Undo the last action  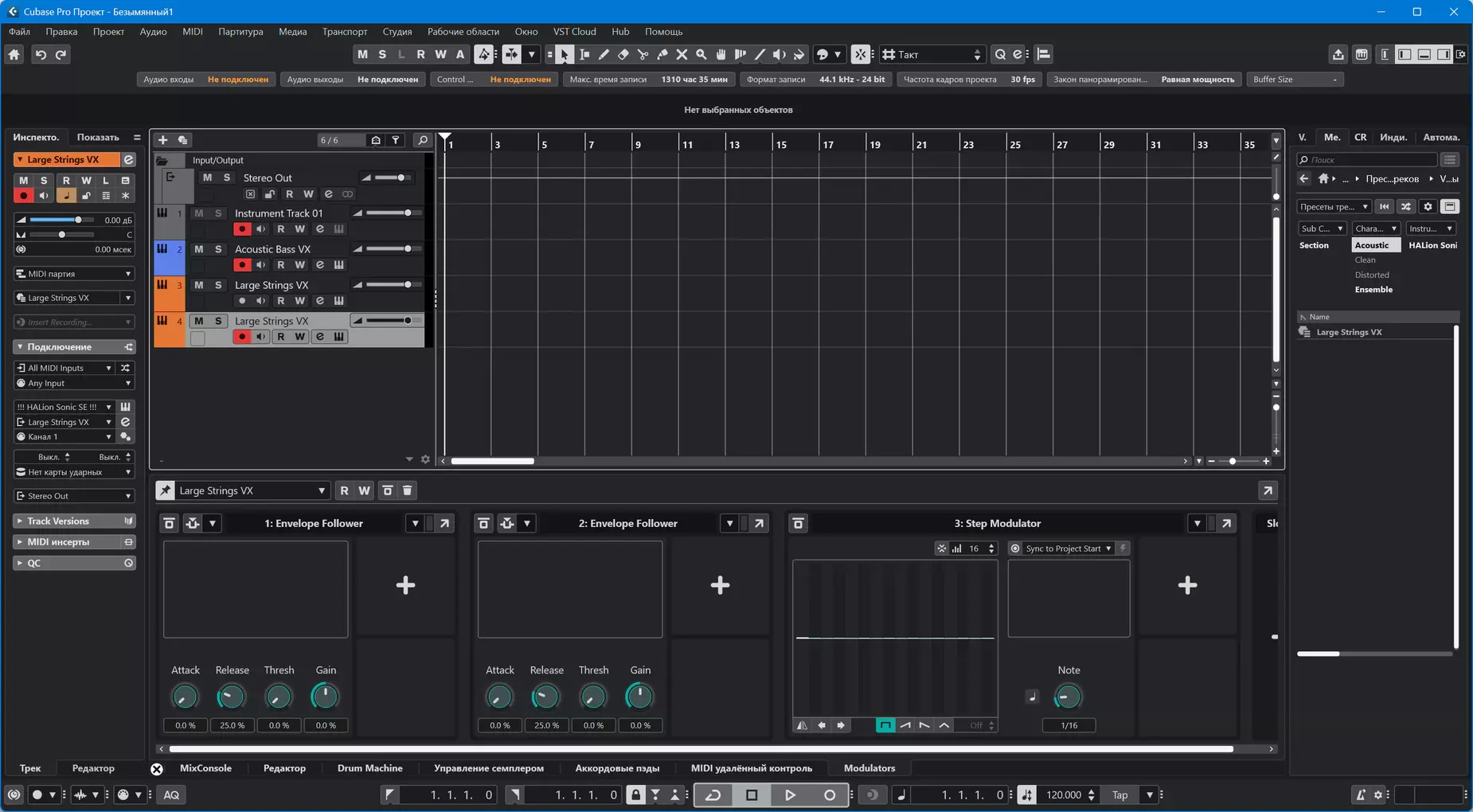point(41,54)
